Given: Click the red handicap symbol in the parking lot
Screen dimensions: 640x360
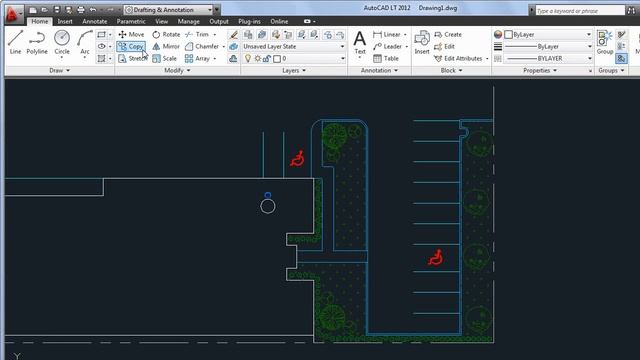Looking at the screenshot, I should [436, 258].
